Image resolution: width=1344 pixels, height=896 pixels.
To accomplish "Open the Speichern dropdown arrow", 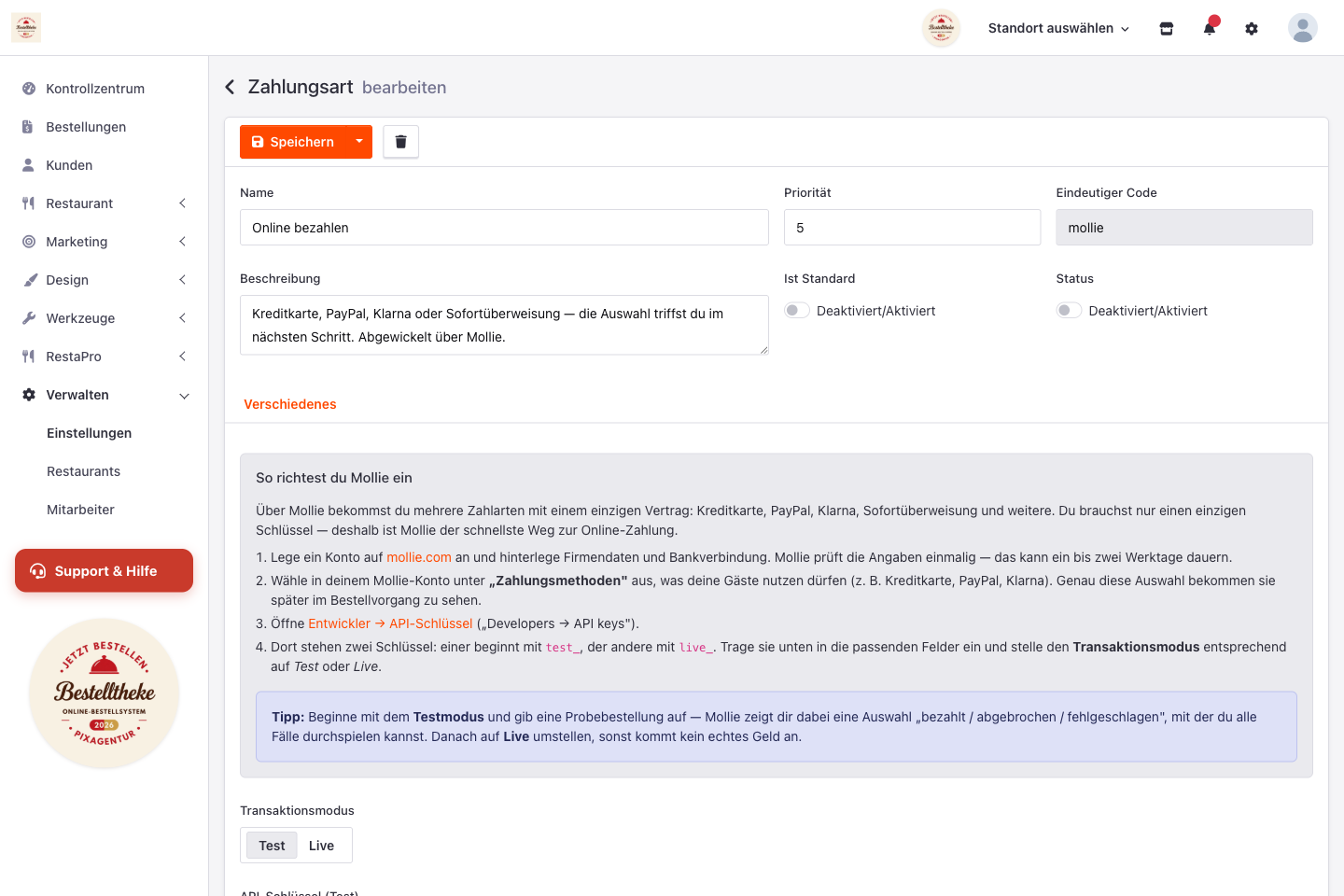I will tap(359, 142).
